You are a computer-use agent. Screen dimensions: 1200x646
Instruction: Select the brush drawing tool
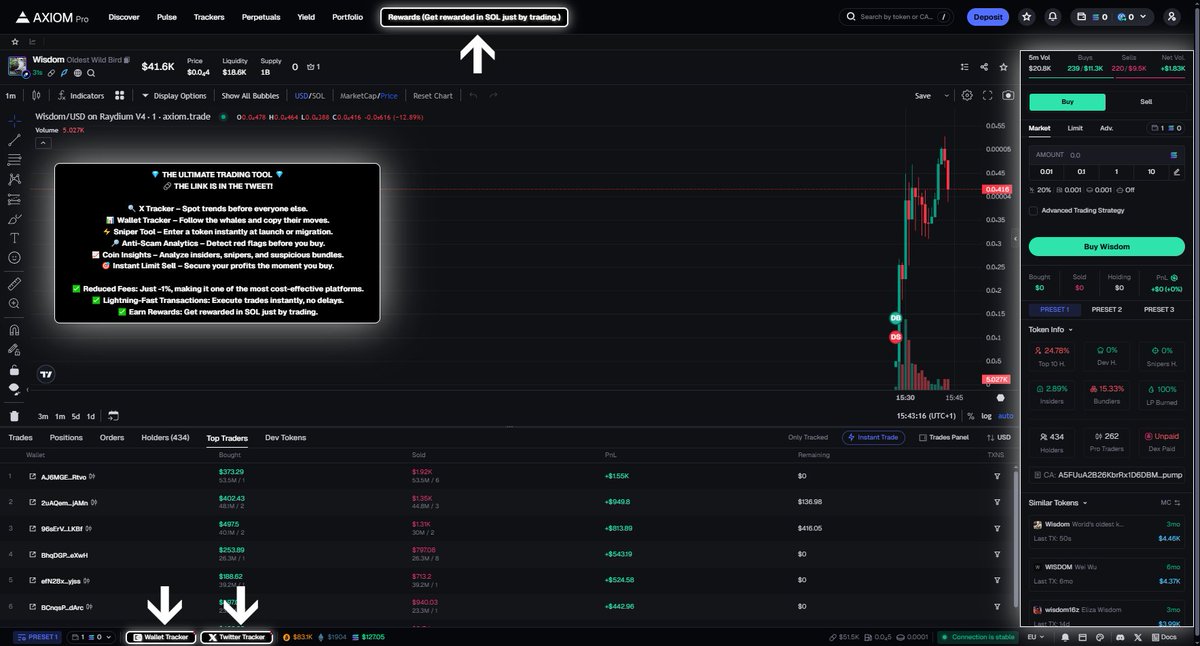coord(14,218)
